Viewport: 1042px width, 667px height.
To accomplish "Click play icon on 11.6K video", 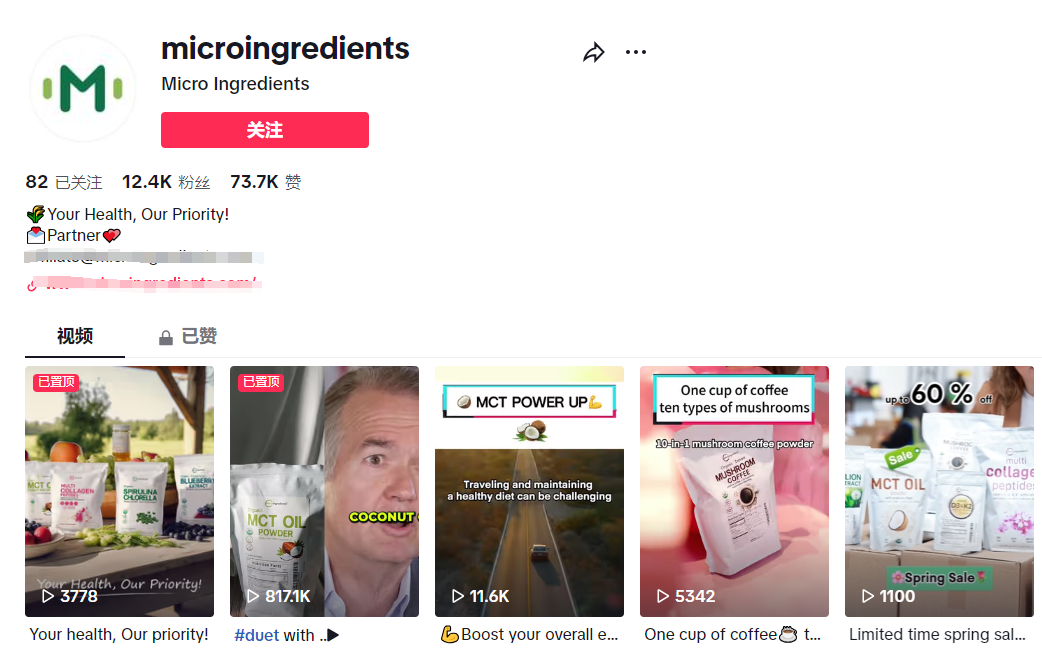I will tap(458, 596).
